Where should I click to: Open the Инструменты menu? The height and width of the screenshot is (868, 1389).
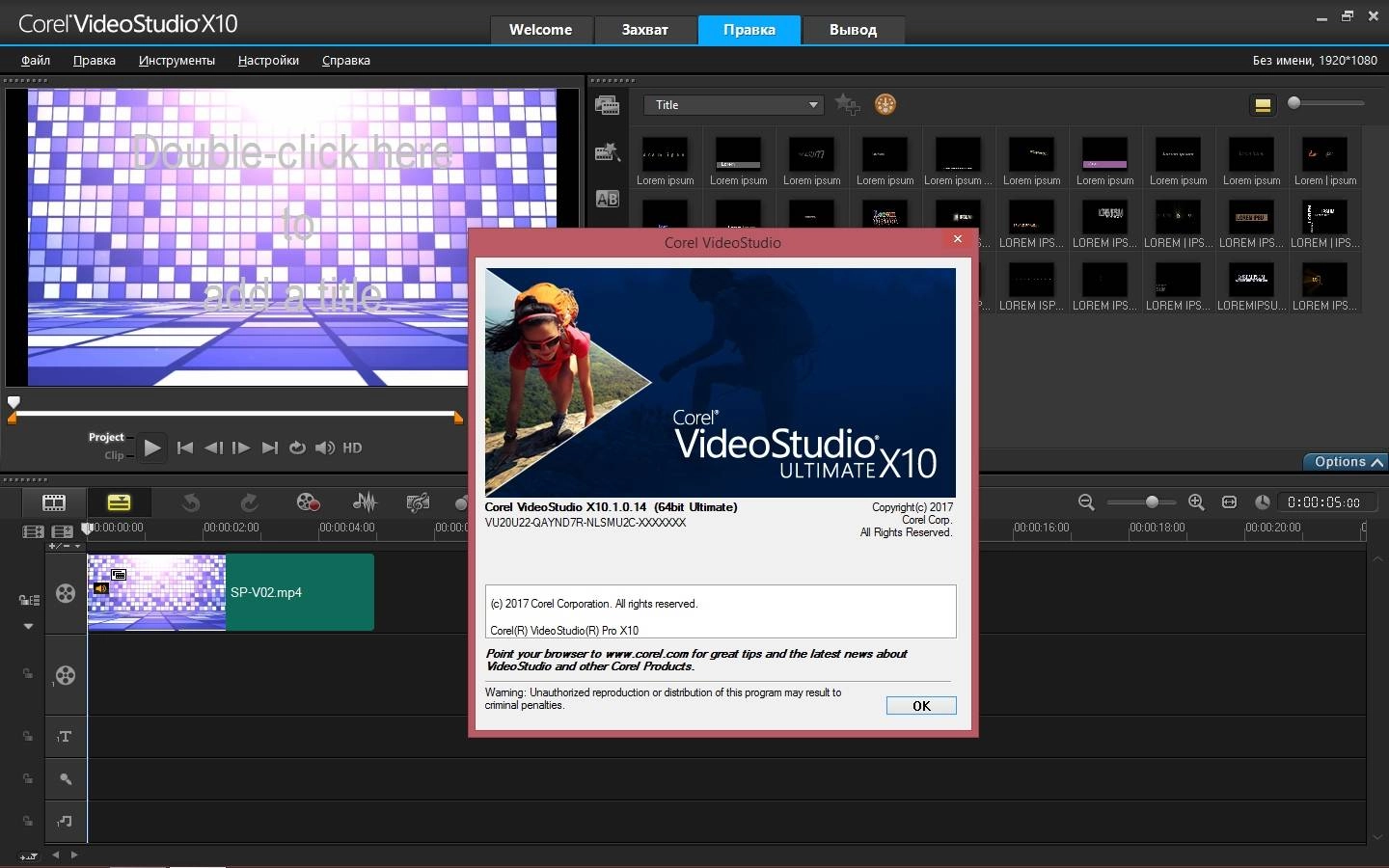(x=177, y=60)
